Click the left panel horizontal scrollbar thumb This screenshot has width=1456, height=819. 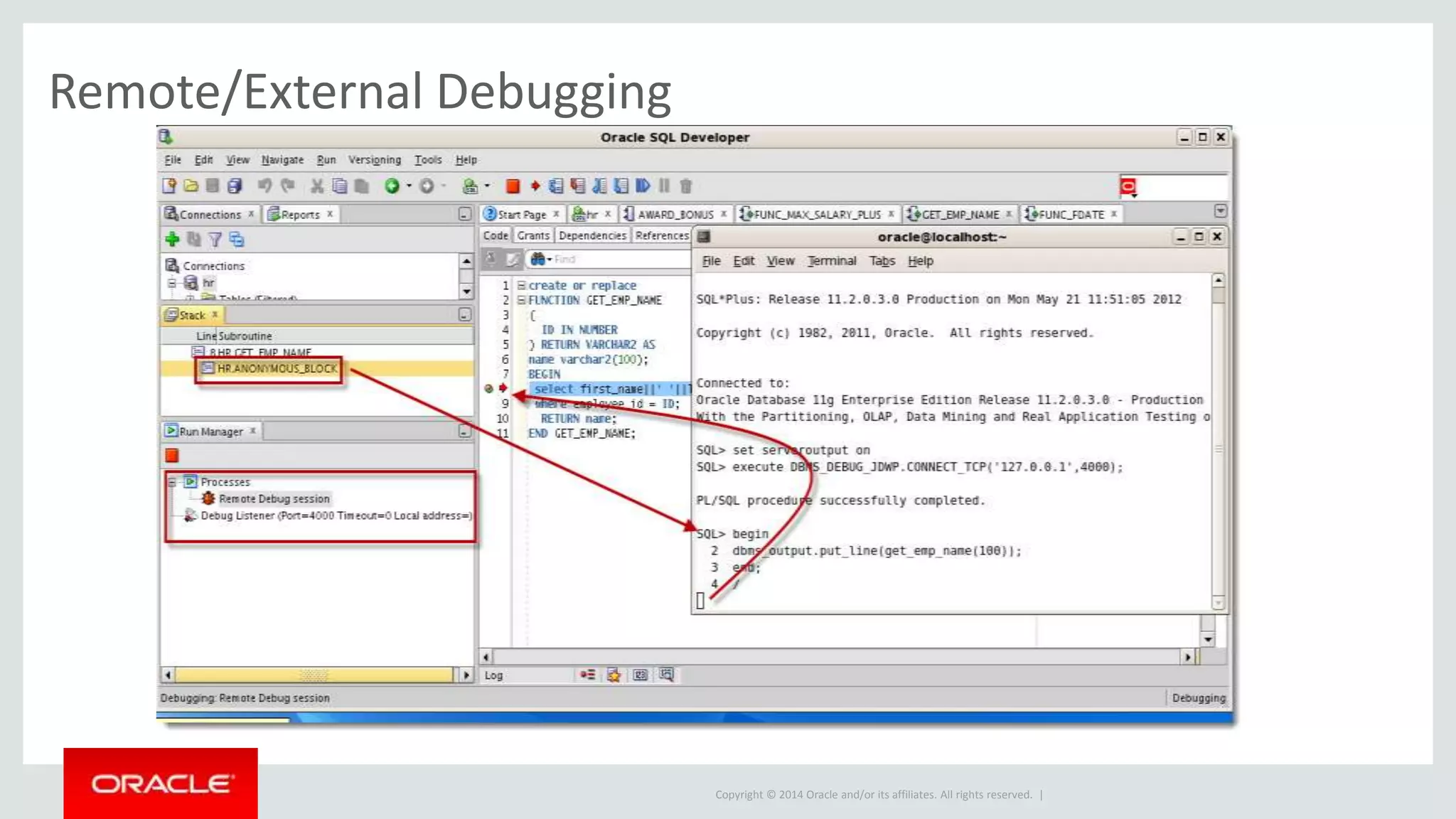(314, 675)
